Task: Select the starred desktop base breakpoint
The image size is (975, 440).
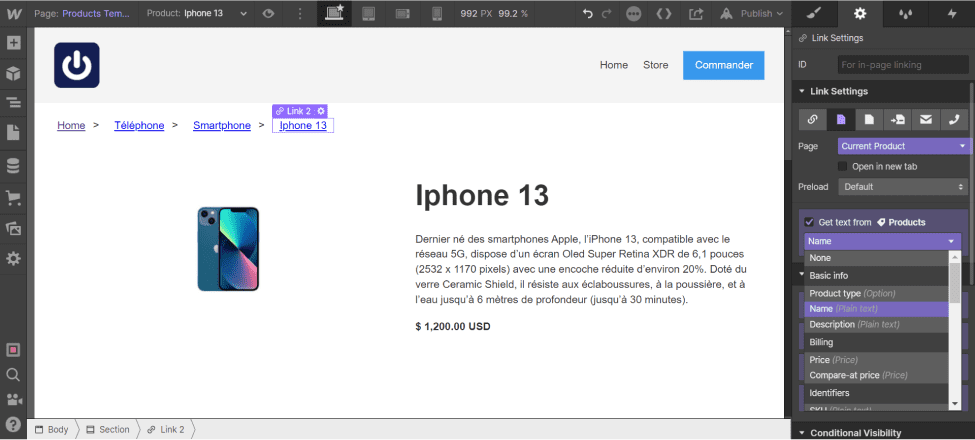Action: [335, 13]
